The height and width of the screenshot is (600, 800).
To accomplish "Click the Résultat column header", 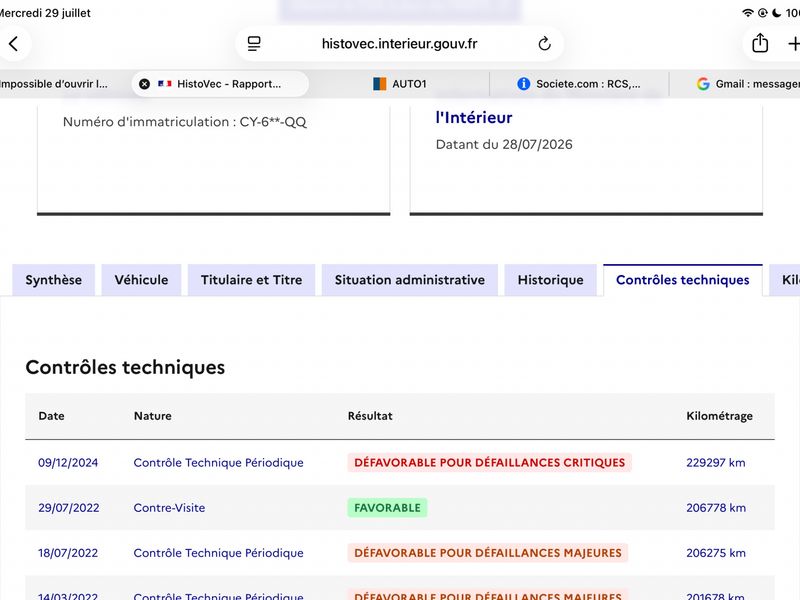I will [x=370, y=416].
